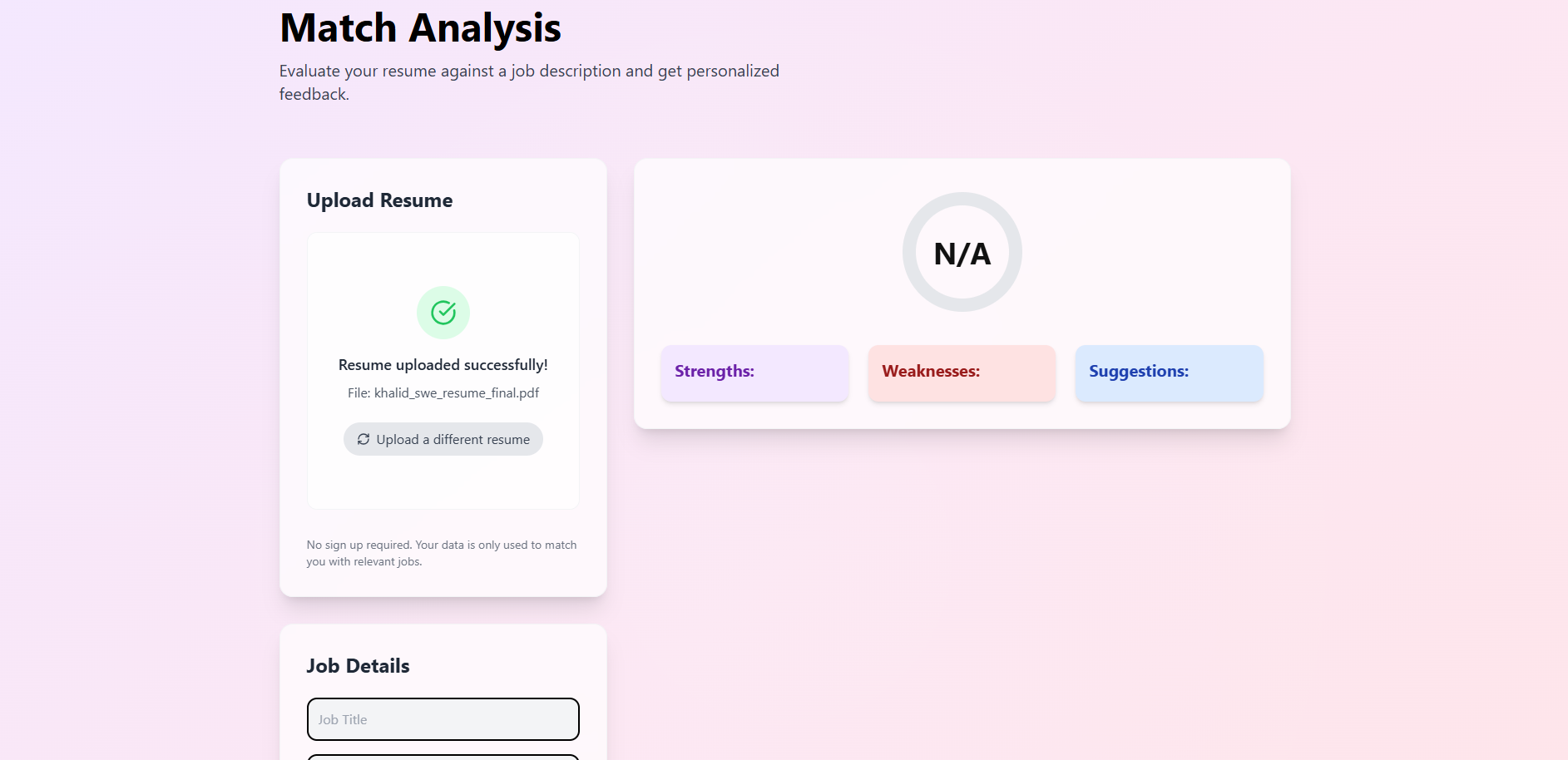
Task: Click the No sign up required privacy note
Action: (442, 553)
